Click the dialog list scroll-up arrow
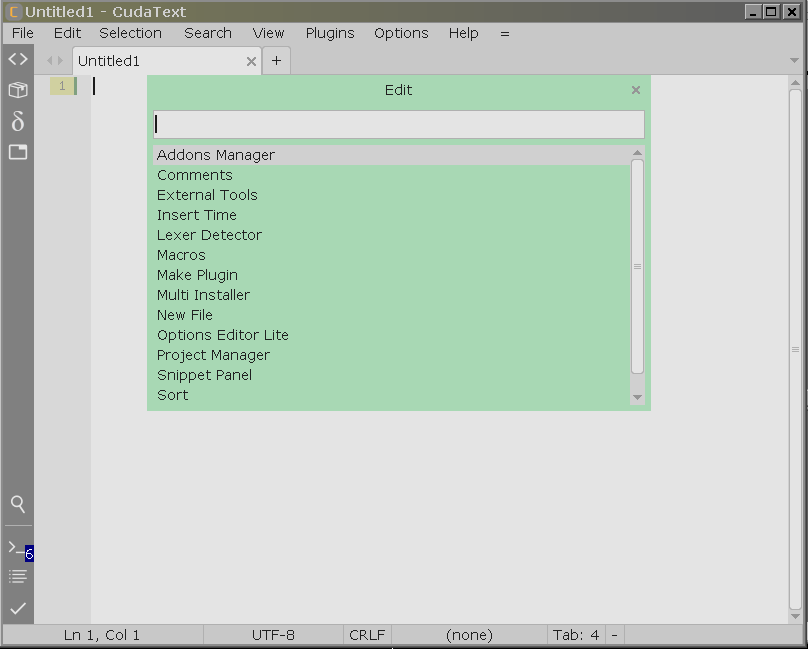 click(x=637, y=153)
